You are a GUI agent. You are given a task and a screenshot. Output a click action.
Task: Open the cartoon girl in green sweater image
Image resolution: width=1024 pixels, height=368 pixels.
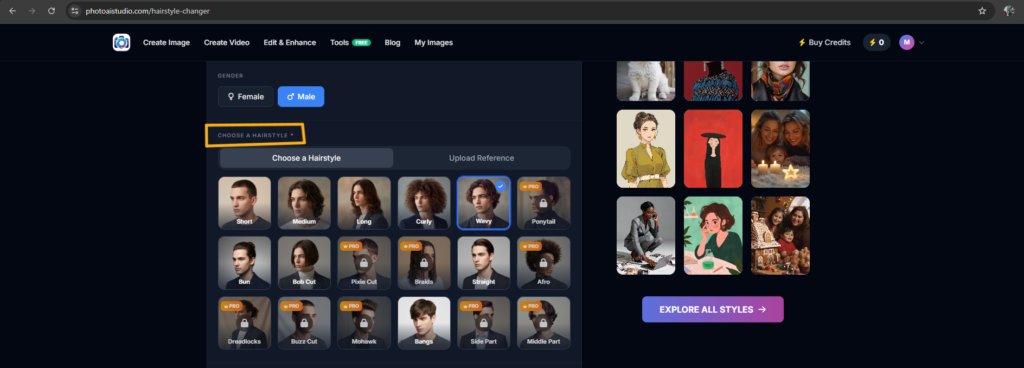coord(713,236)
